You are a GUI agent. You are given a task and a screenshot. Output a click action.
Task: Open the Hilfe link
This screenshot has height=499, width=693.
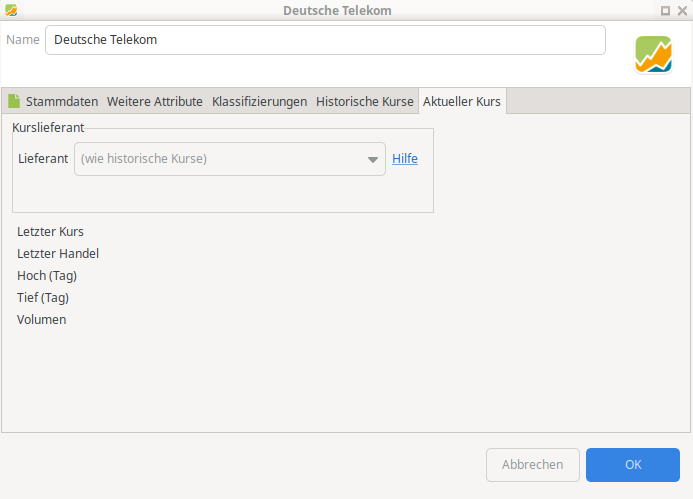tap(405, 159)
